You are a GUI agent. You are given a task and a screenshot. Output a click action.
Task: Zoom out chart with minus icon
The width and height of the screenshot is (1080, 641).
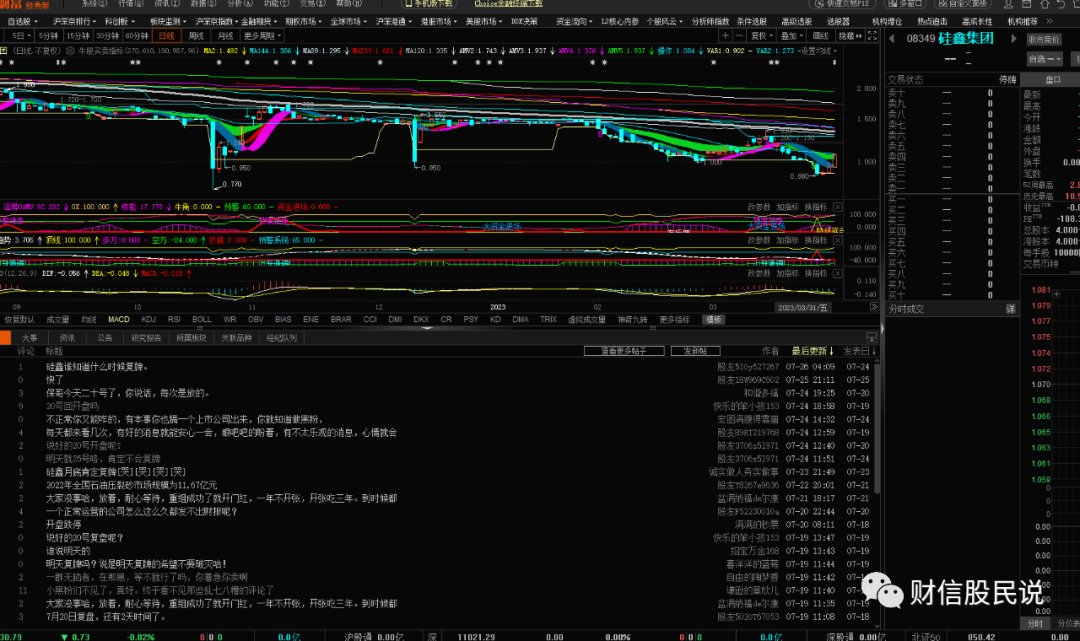[739, 36]
